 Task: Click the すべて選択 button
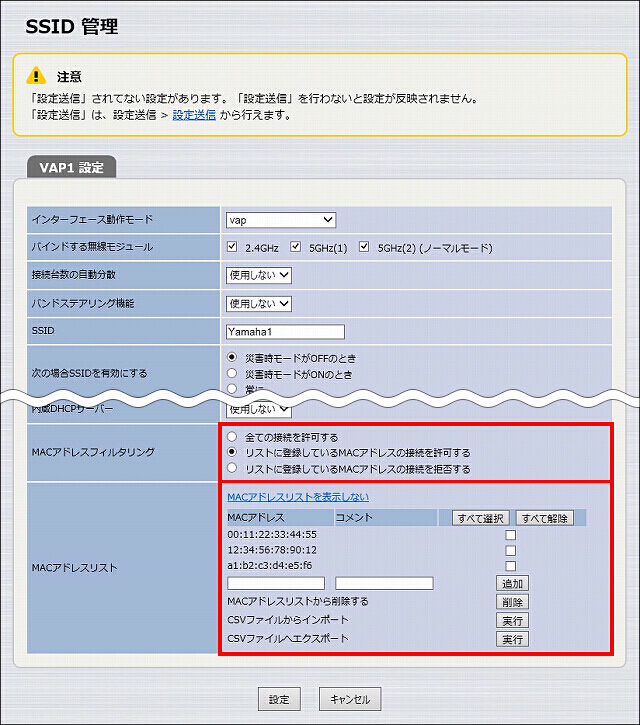click(x=480, y=518)
